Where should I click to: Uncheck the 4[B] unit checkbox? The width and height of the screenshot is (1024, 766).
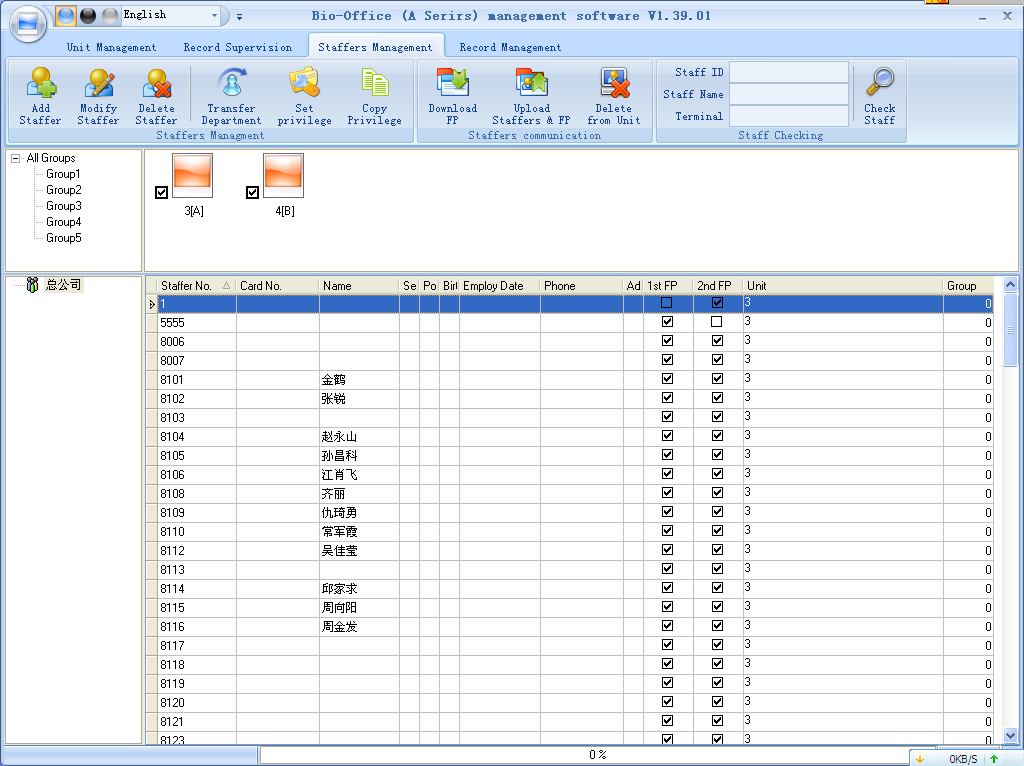pos(252,192)
